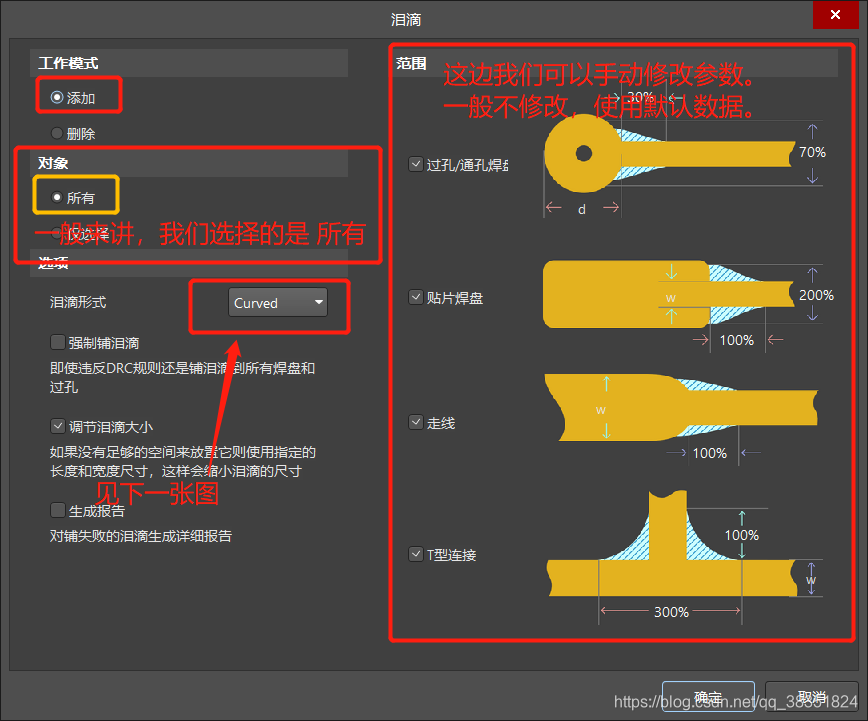Edit the 100% T-junction height value

click(x=742, y=535)
